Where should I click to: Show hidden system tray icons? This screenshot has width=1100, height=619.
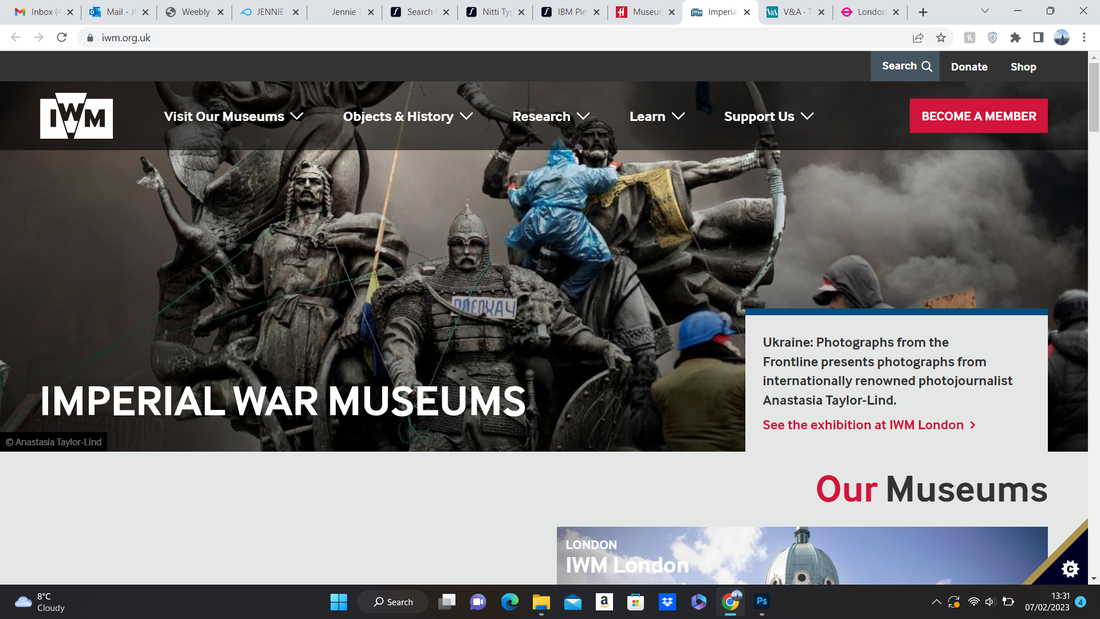point(936,601)
